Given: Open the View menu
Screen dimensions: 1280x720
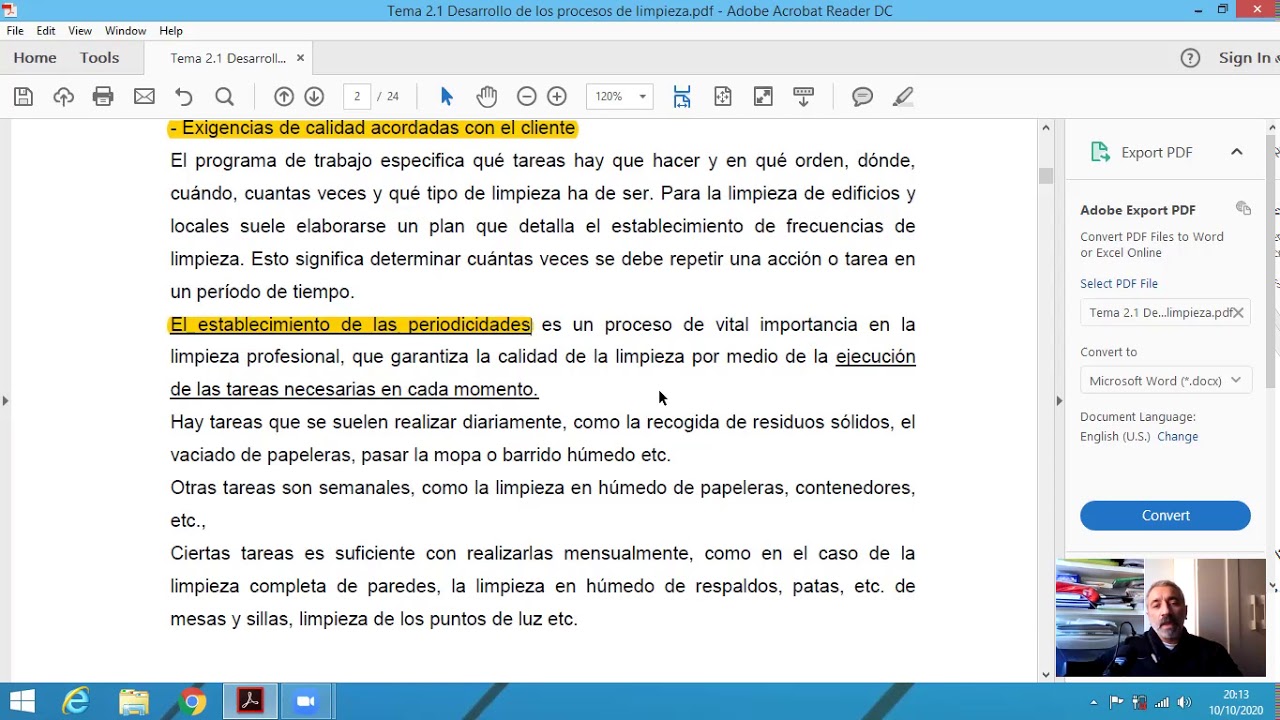Looking at the screenshot, I should (x=80, y=31).
